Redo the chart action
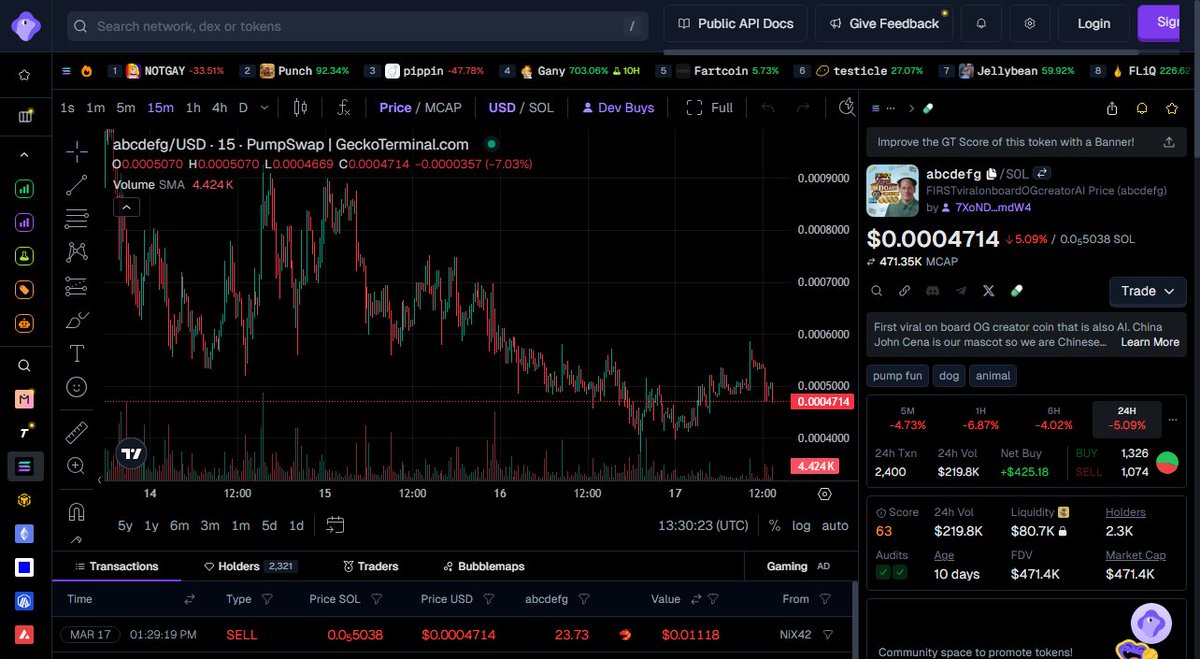Image resolution: width=1200 pixels, height=659 pixels. pos(803,107)
